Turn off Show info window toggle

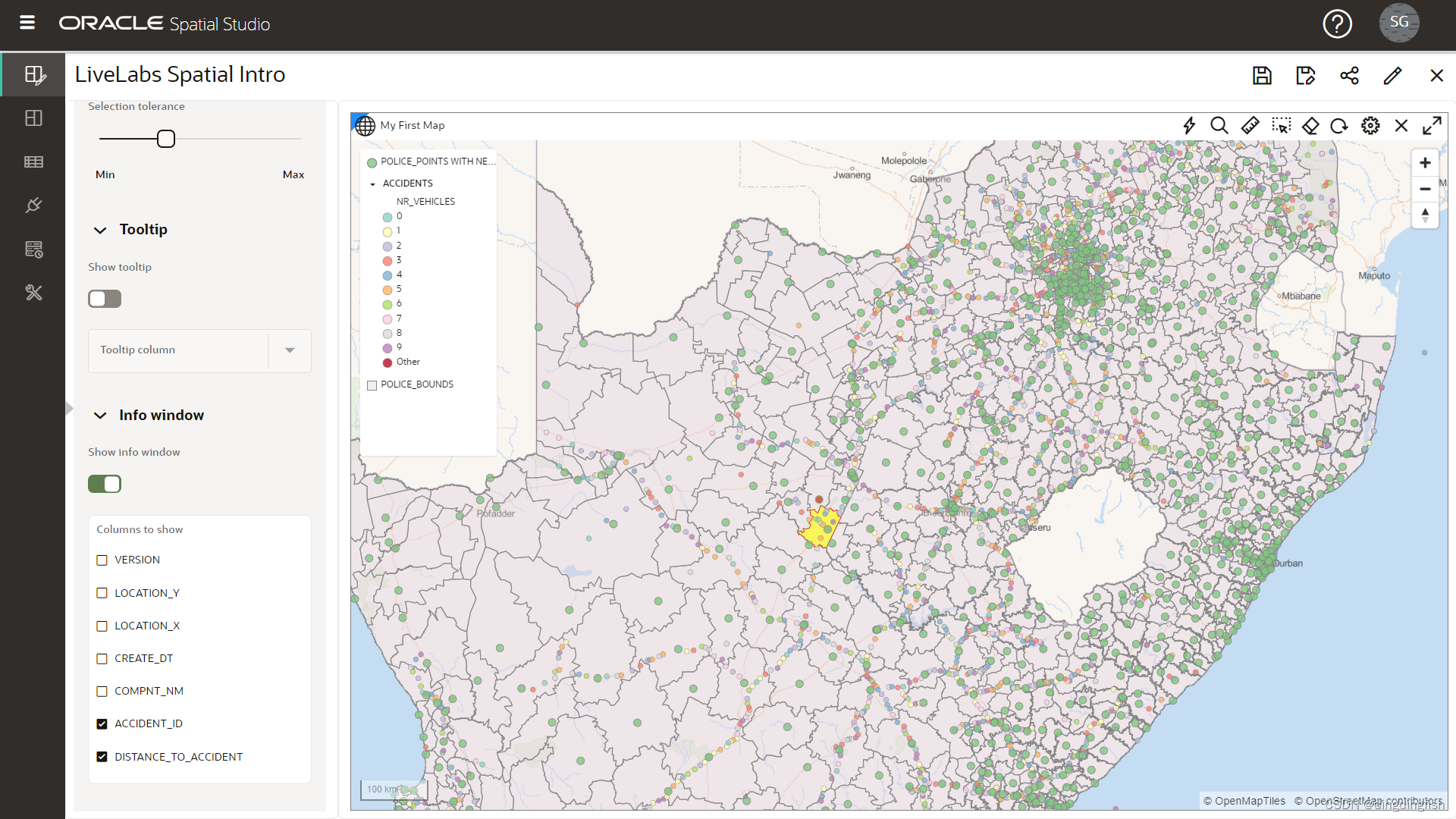coord(105,484)
